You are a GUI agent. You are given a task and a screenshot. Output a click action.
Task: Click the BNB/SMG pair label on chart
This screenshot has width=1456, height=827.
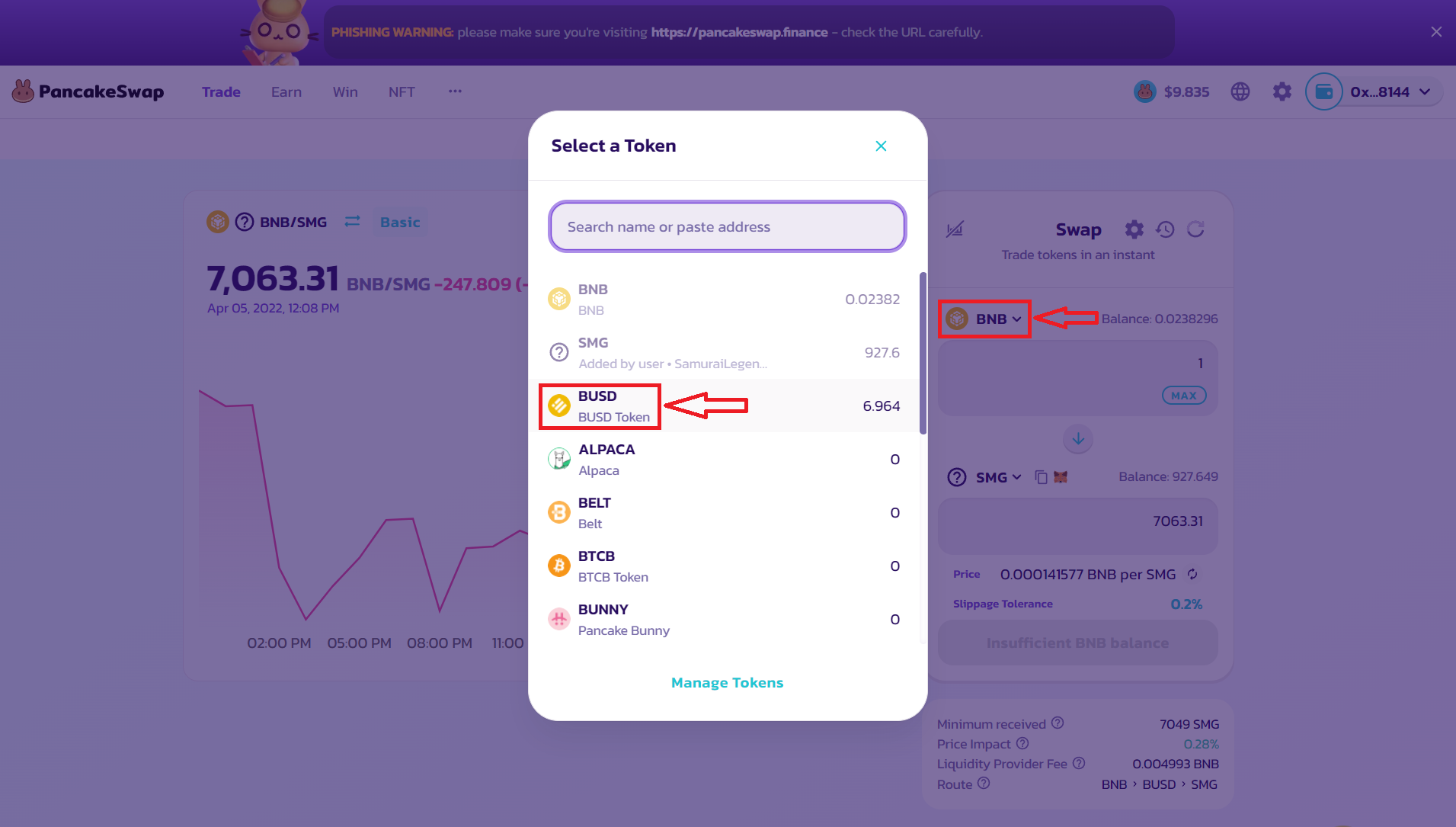[x=293, y=222]
